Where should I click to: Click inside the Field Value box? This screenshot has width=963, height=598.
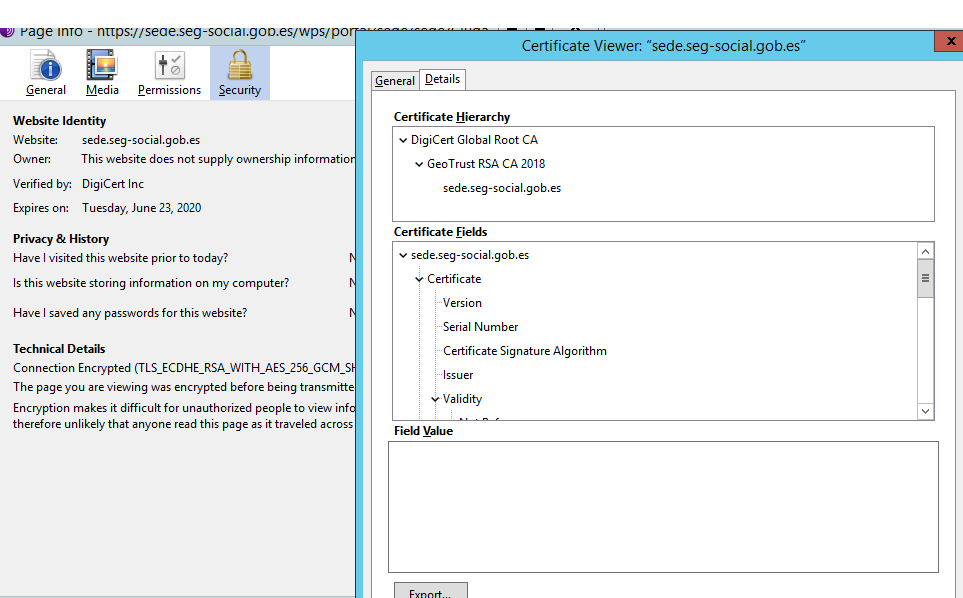(663, 507)
